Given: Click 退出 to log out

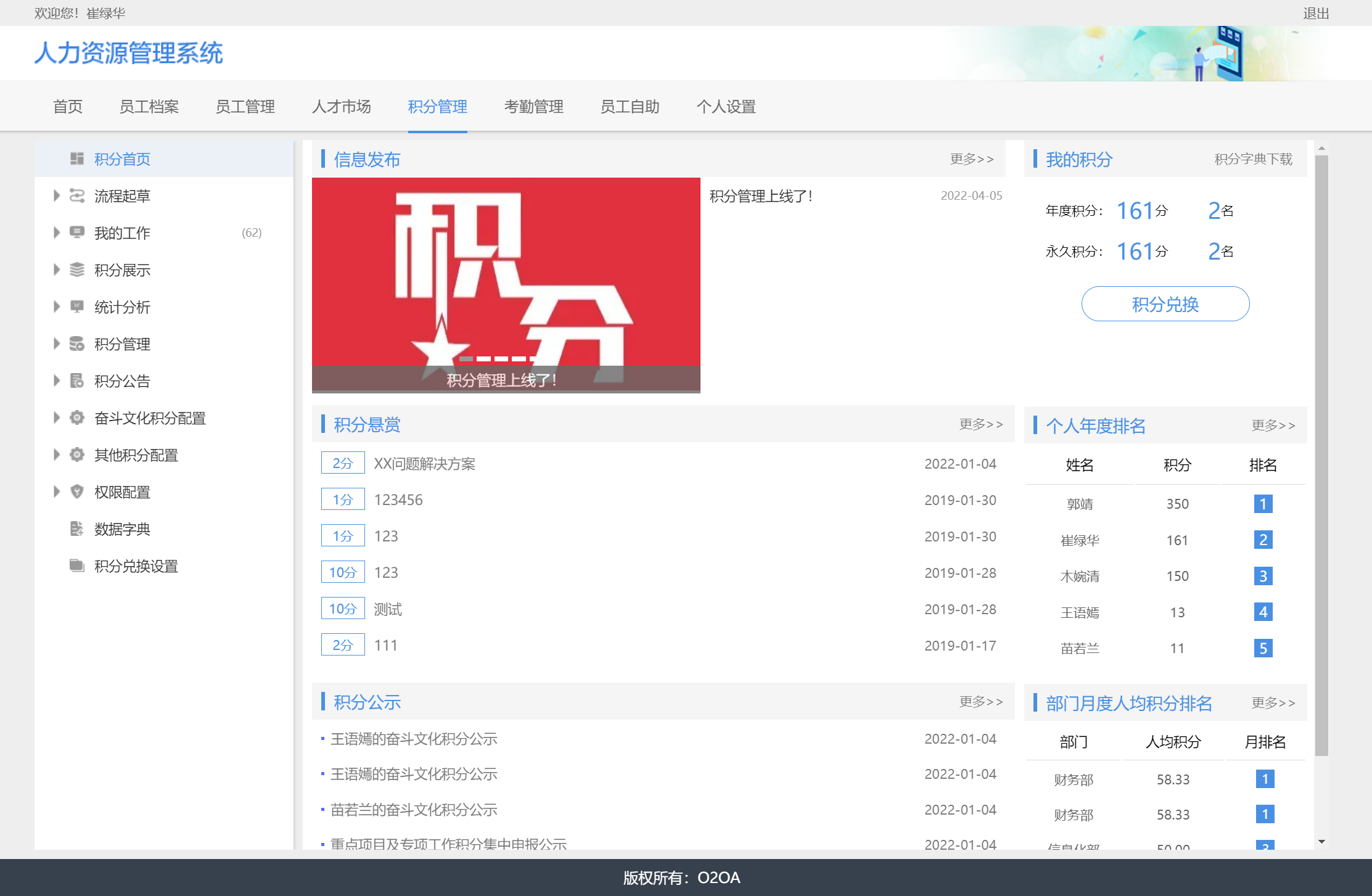Looking at the screenshot, I should point(1316,13).
